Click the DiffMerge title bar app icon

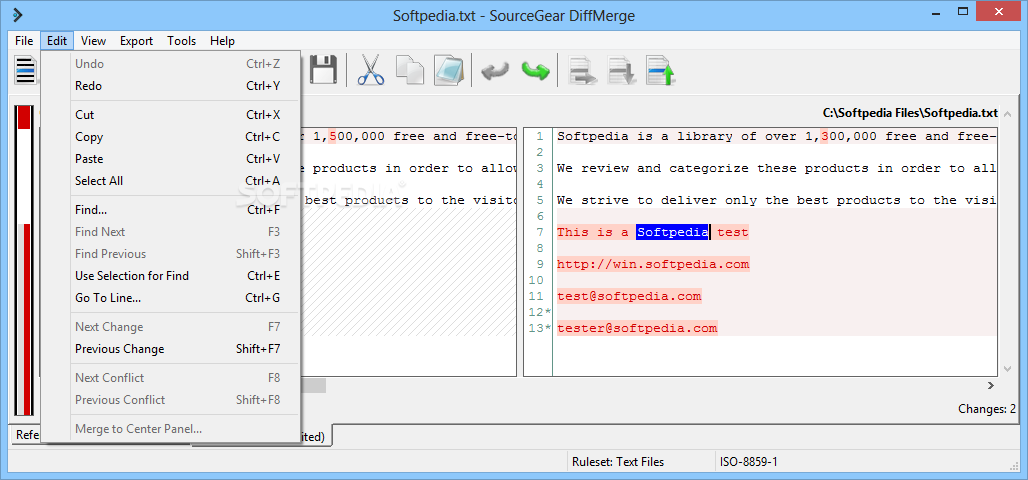(x=18, y=14)
